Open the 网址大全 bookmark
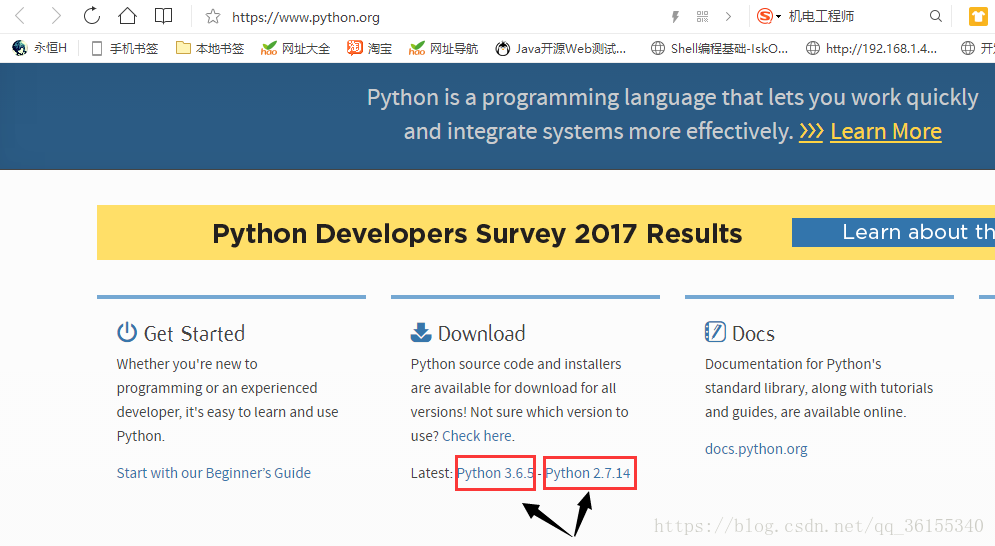Viewport: 995px width, 546px height. pyautogui.click(x=296, y=48)
